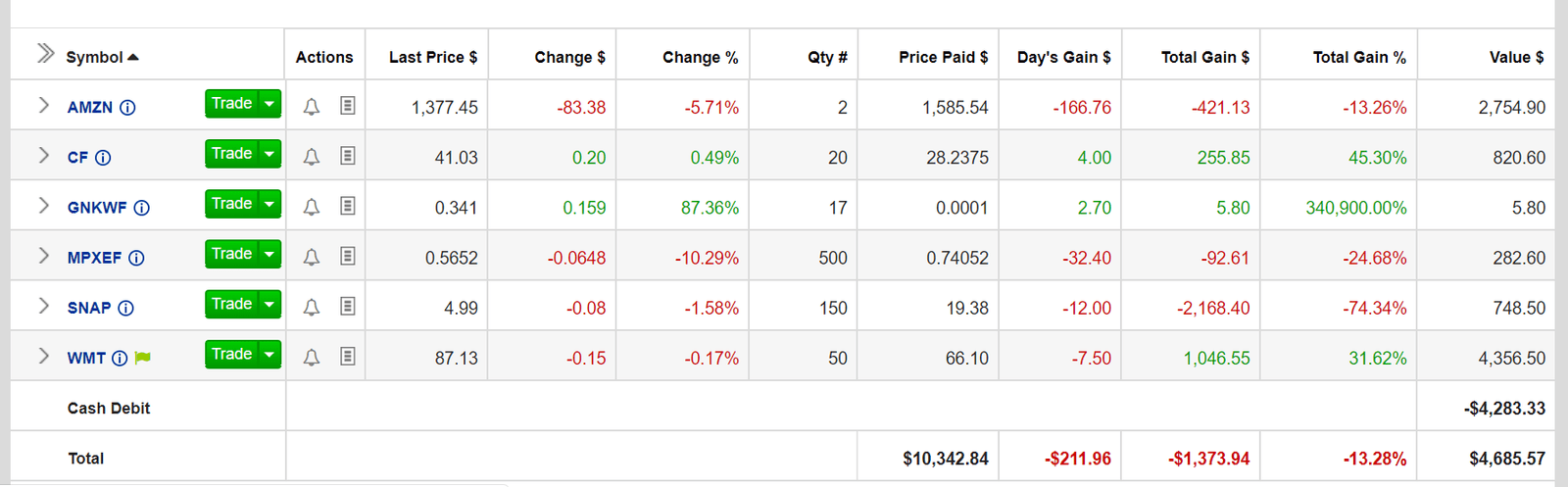
Task: Open info icon next to WMT
Action: pyautogui.click(x=120, y=359)
